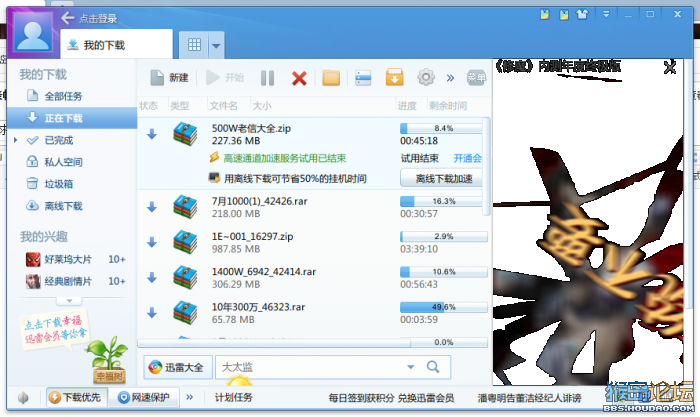Sort by 进度 column header
This screenshot has height=417, width=700.
pyautogui.click(x=407, y=106)
